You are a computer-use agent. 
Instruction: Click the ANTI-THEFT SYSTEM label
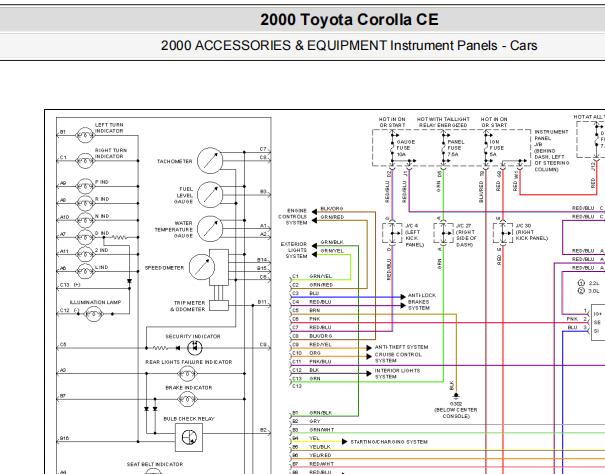[x=401, y=347]
